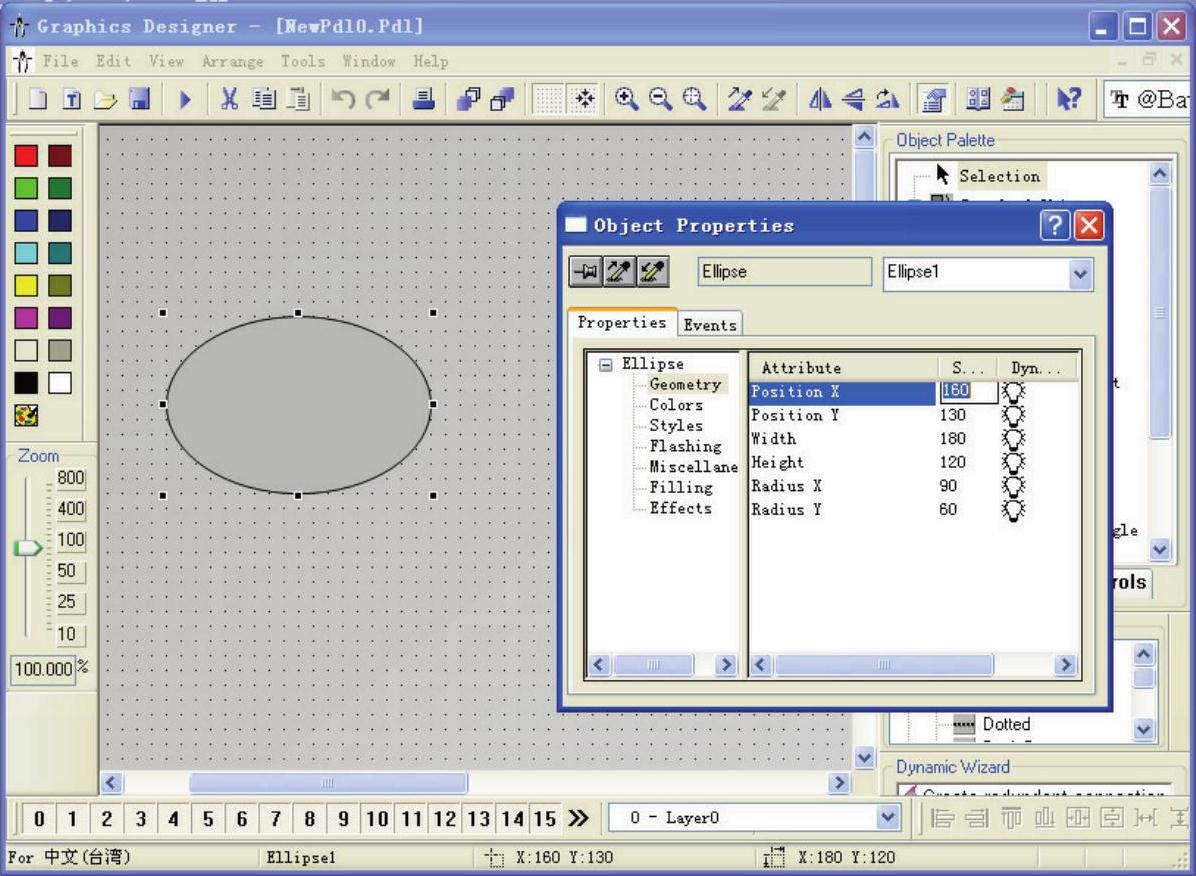Pin the Object Properties window
This screenshot has height=876, width=1196.
(585, 272)
